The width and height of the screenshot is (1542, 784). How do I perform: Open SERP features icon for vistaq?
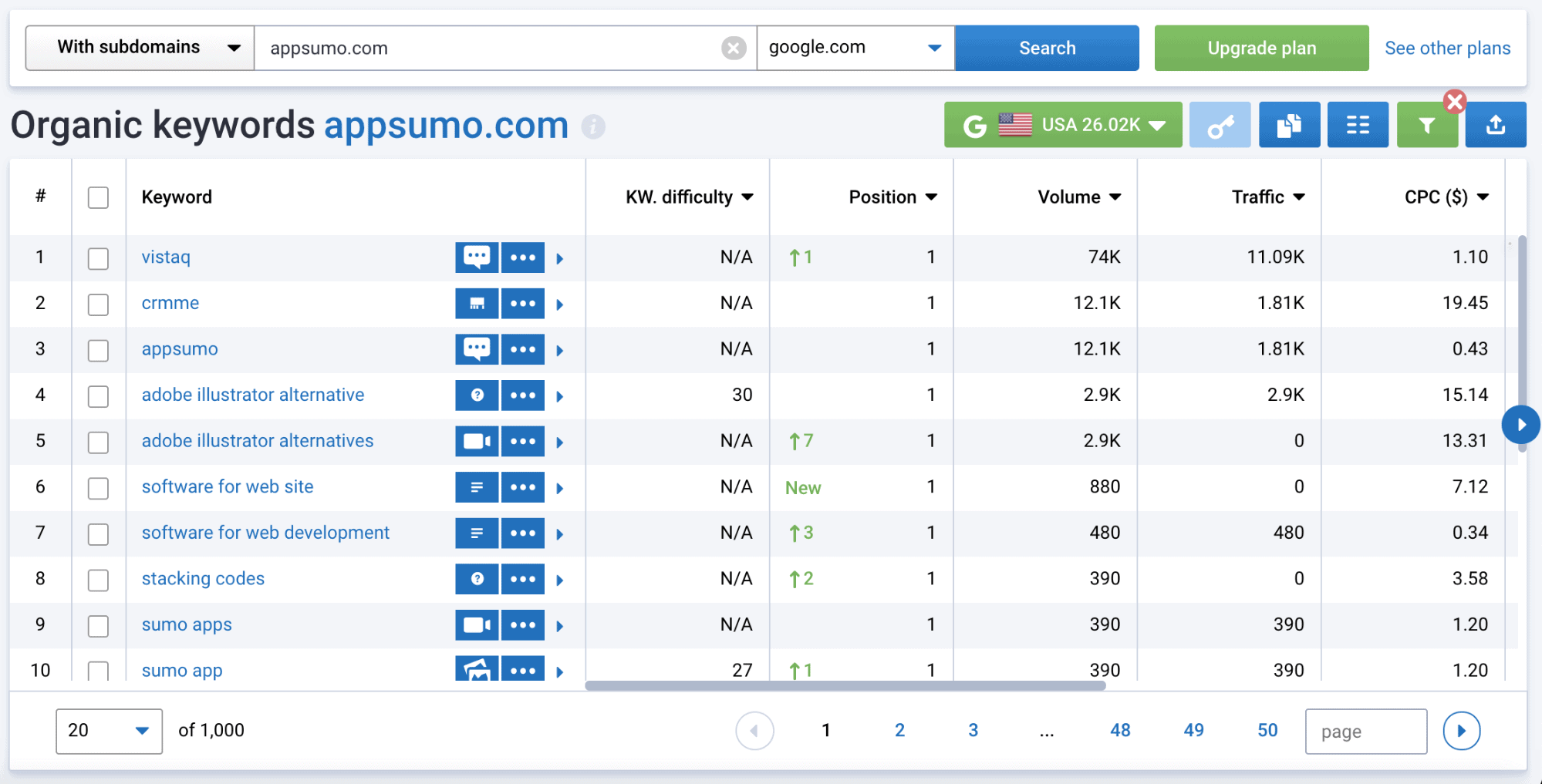tap(477, 257)
